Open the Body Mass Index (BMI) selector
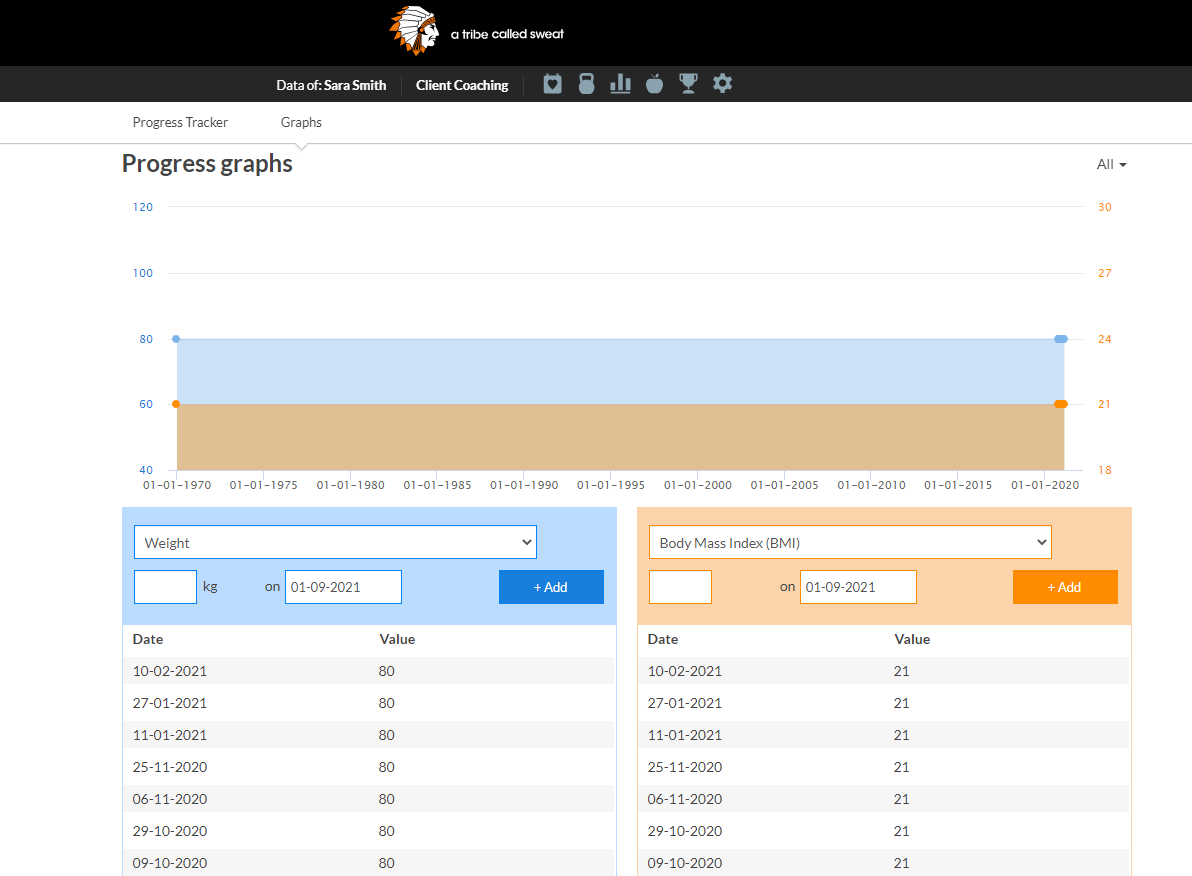Viewport: 1192px width, 876px height. pos(850,541)
